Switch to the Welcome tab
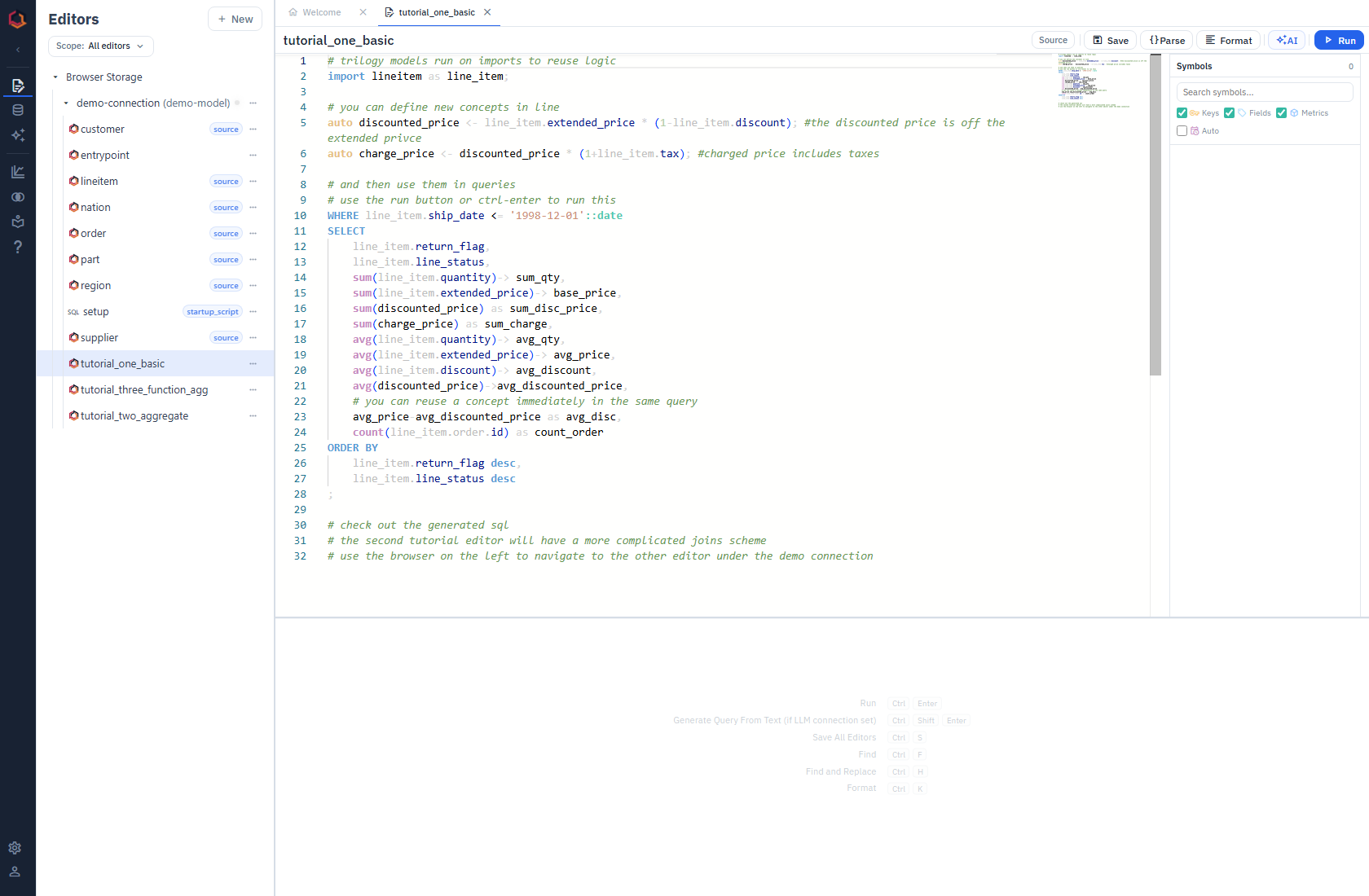 319,12
